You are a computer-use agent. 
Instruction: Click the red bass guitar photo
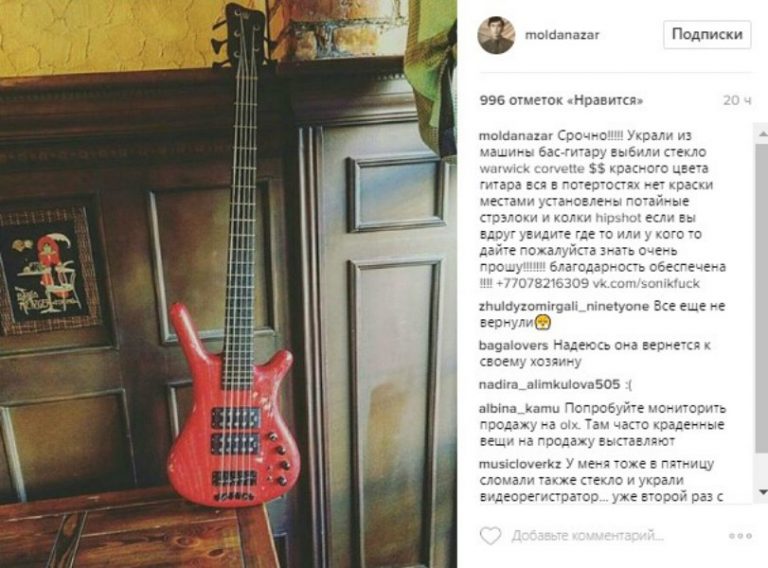pyautogui.click(x=228, y=284)
